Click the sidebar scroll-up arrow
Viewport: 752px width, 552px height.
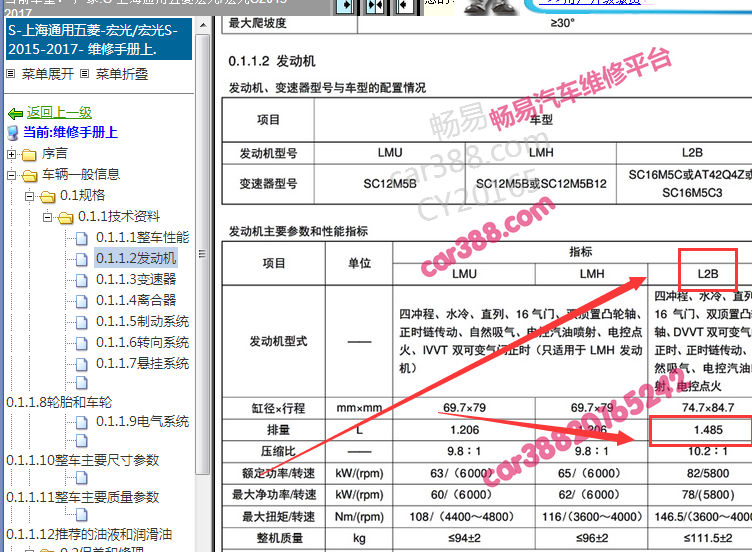pos(203,25)
